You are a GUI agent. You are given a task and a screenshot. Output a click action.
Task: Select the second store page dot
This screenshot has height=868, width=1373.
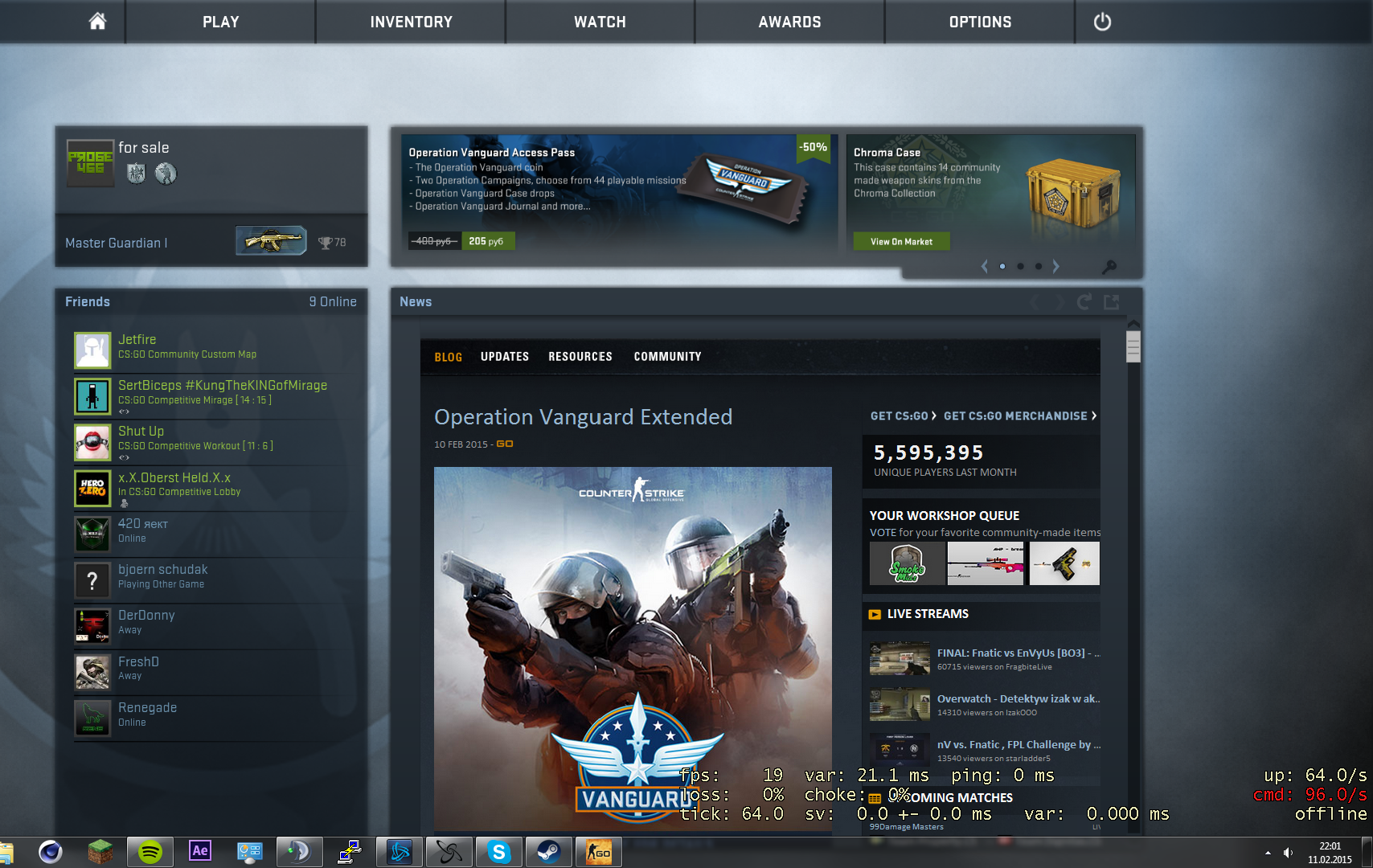click(1020, 266)
